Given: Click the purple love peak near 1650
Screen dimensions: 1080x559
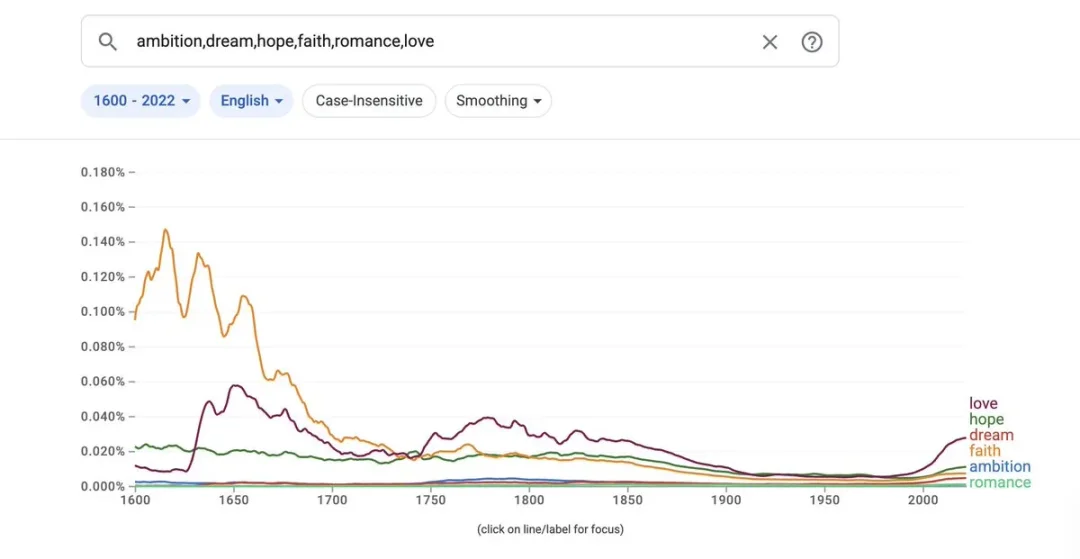Looking at the screenshot, I should (x=235, y=386).
